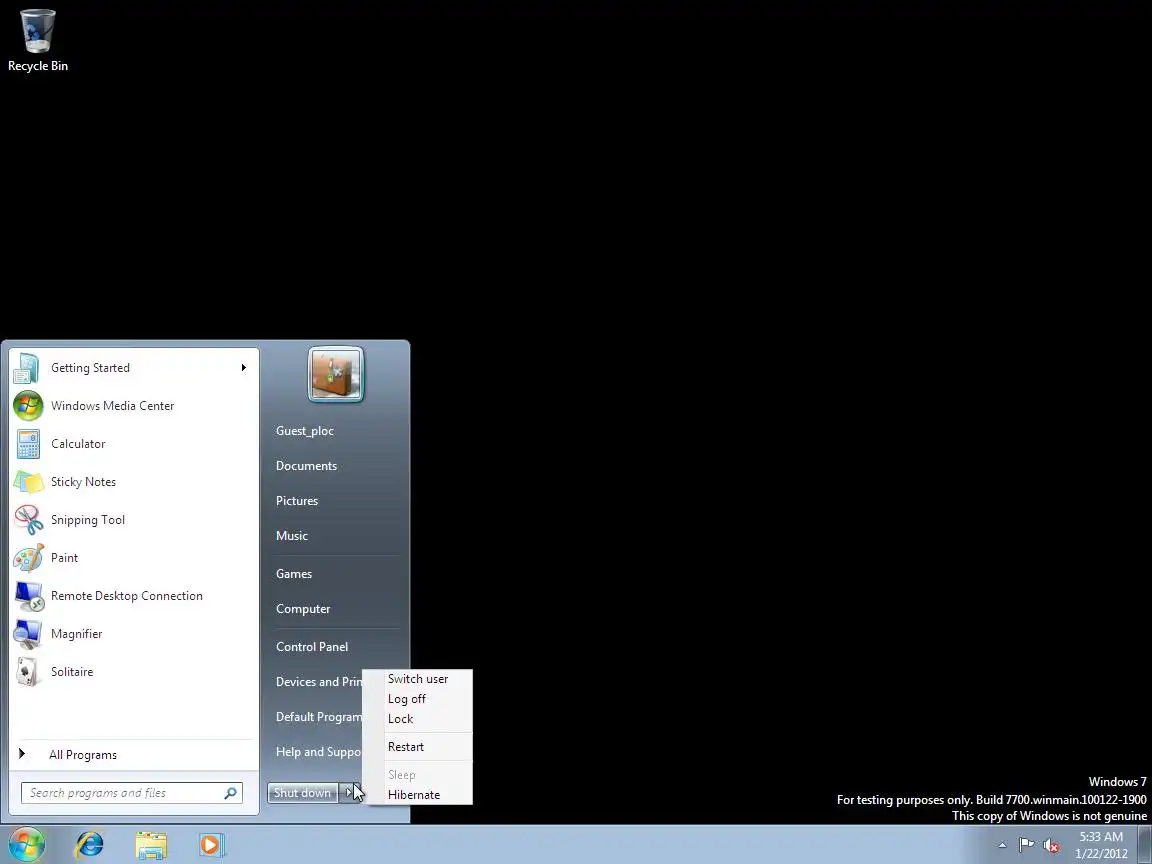Select Switch user from power menu

(418, 679)
